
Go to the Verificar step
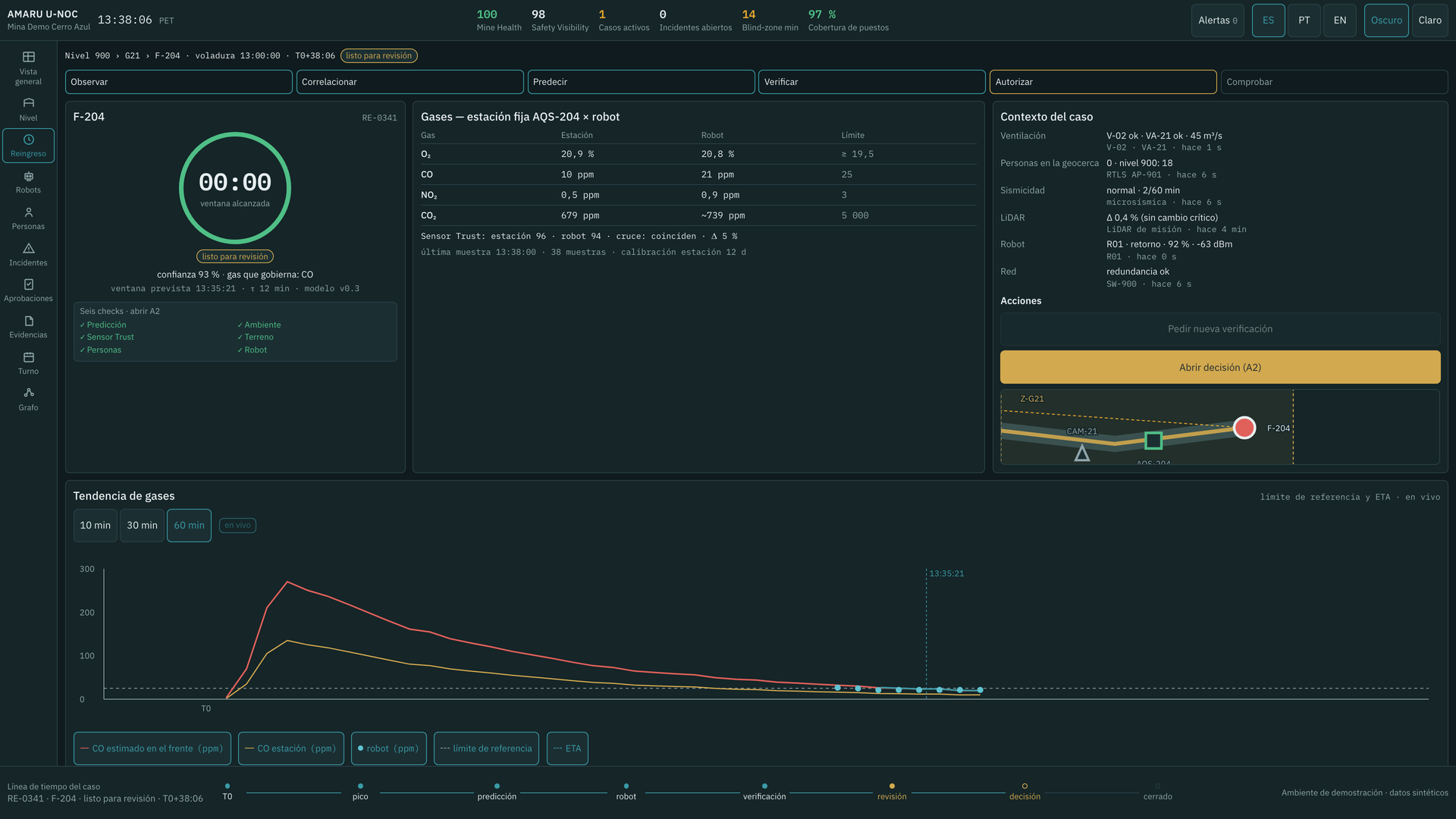(871, 82)
